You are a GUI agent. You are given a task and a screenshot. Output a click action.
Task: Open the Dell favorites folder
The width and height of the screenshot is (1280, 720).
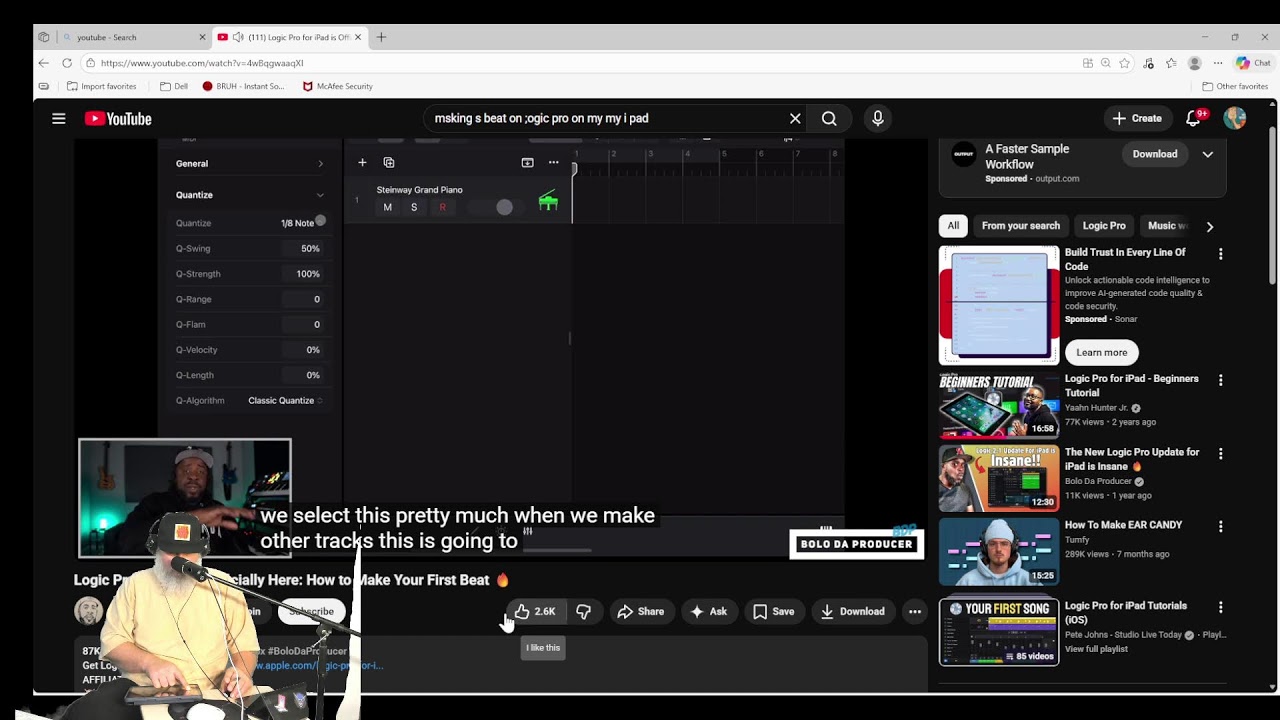tap(174, 86)
